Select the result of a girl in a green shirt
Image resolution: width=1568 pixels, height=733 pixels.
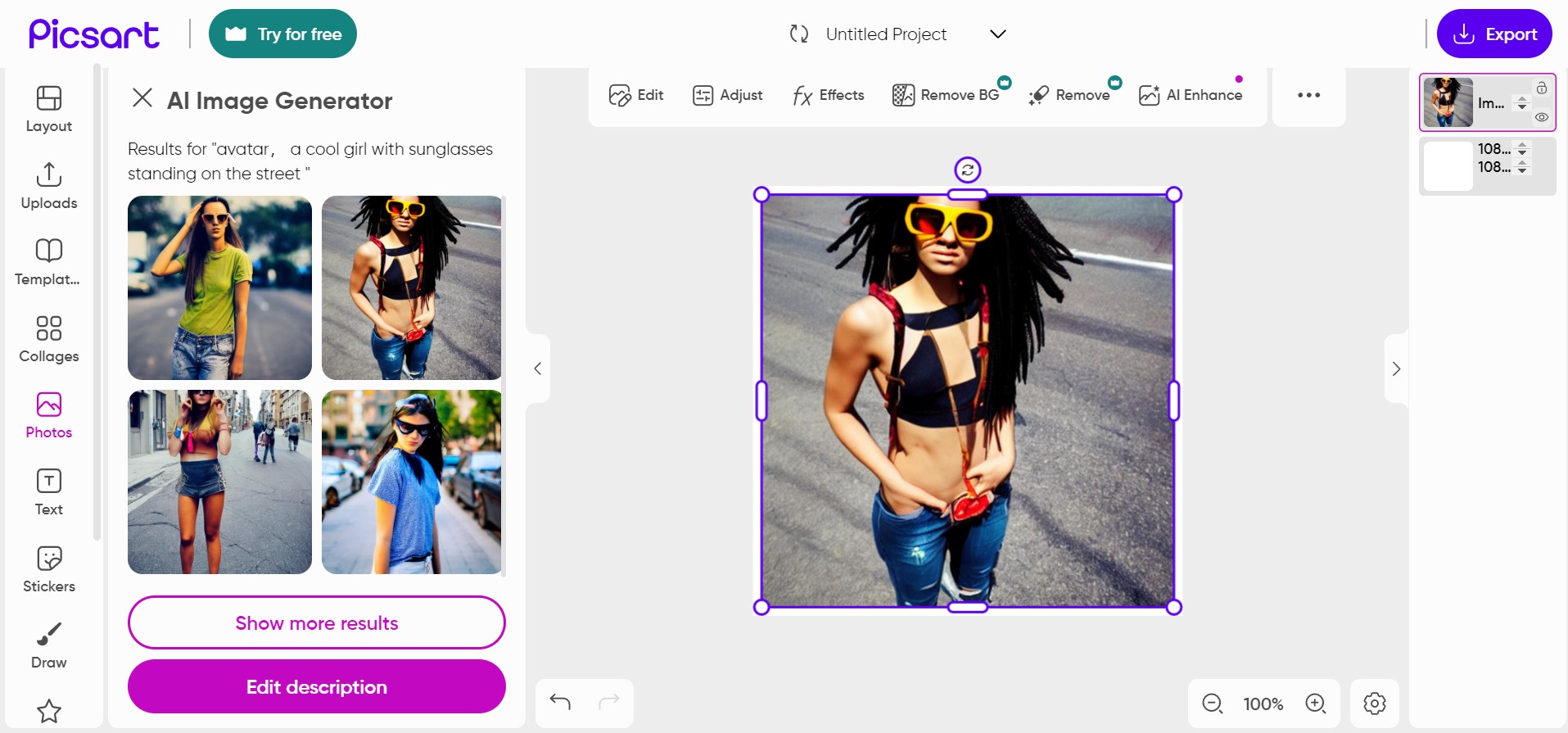pos(219,287)
